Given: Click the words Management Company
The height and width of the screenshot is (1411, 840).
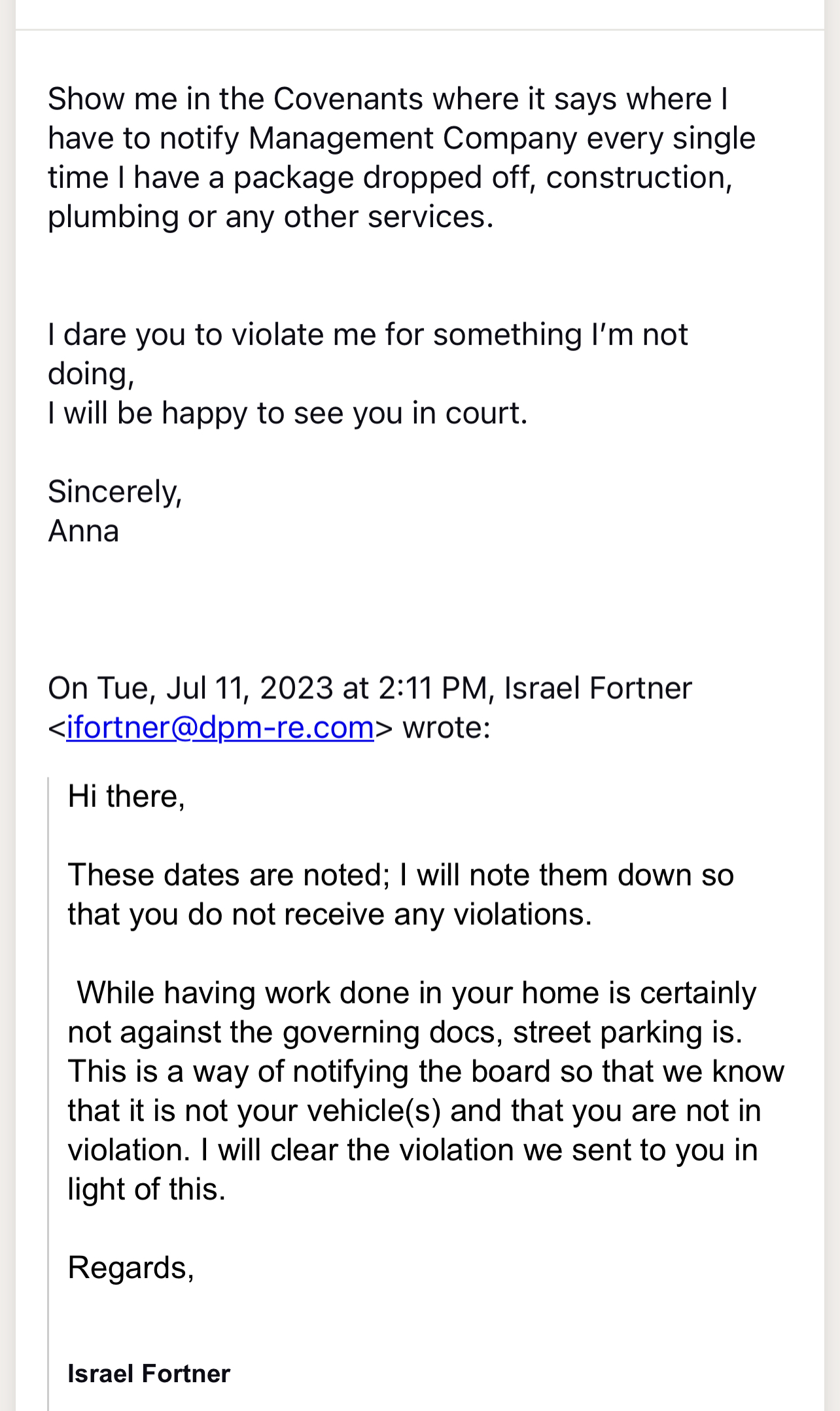Looking at the screenshot, I should click(413, 138).
